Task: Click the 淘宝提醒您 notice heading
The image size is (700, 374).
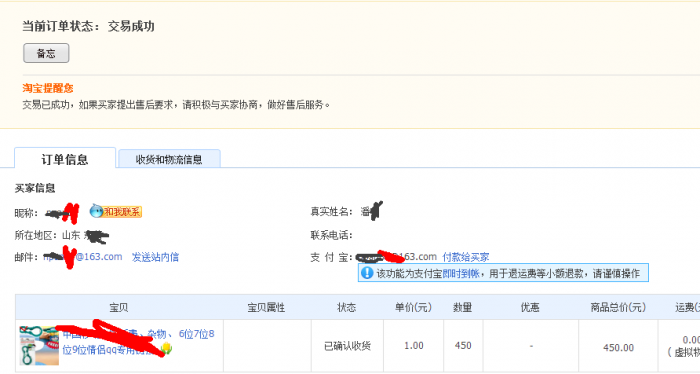Action: (48, 88)
